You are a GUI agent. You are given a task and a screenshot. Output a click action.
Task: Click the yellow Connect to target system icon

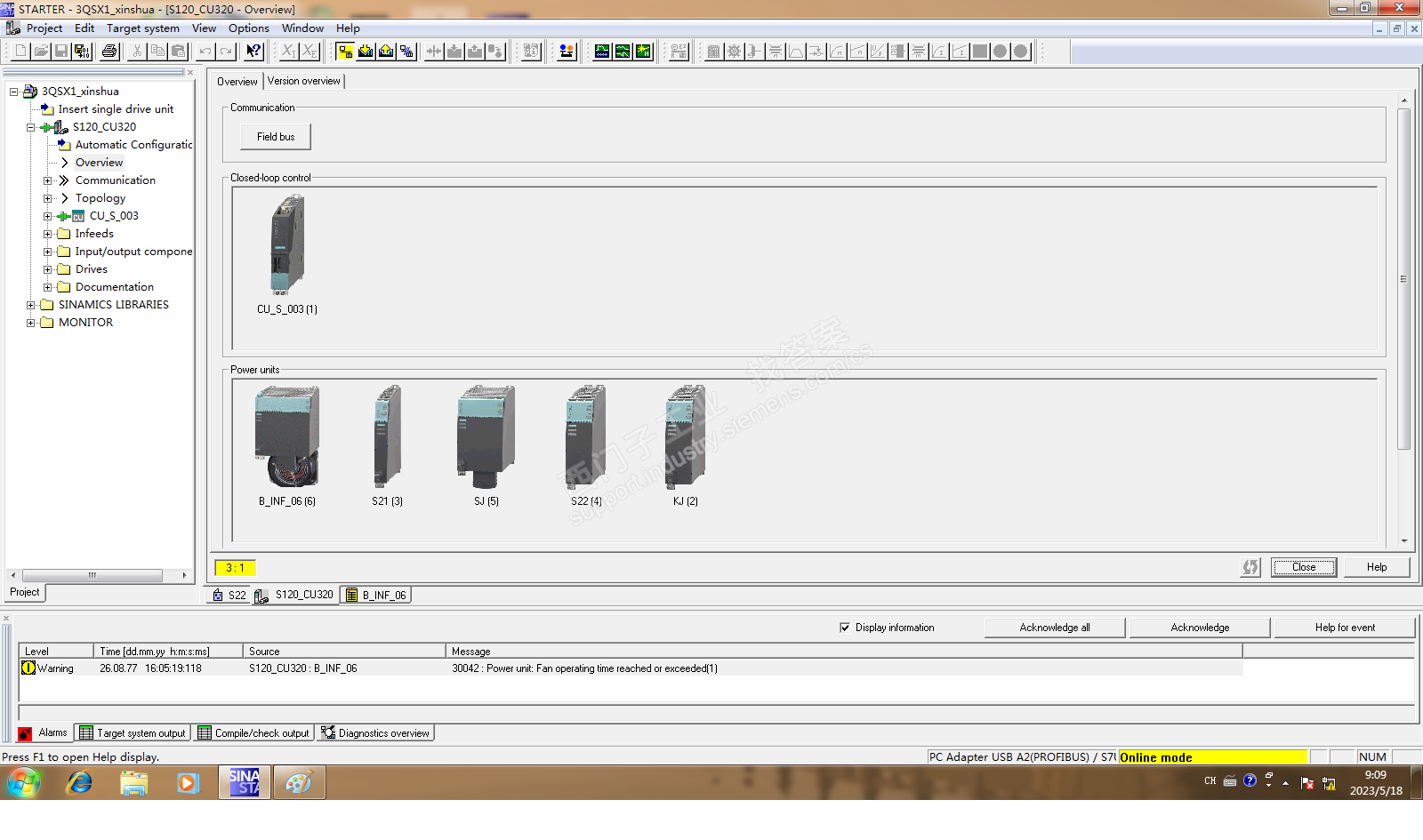[345, 52]
